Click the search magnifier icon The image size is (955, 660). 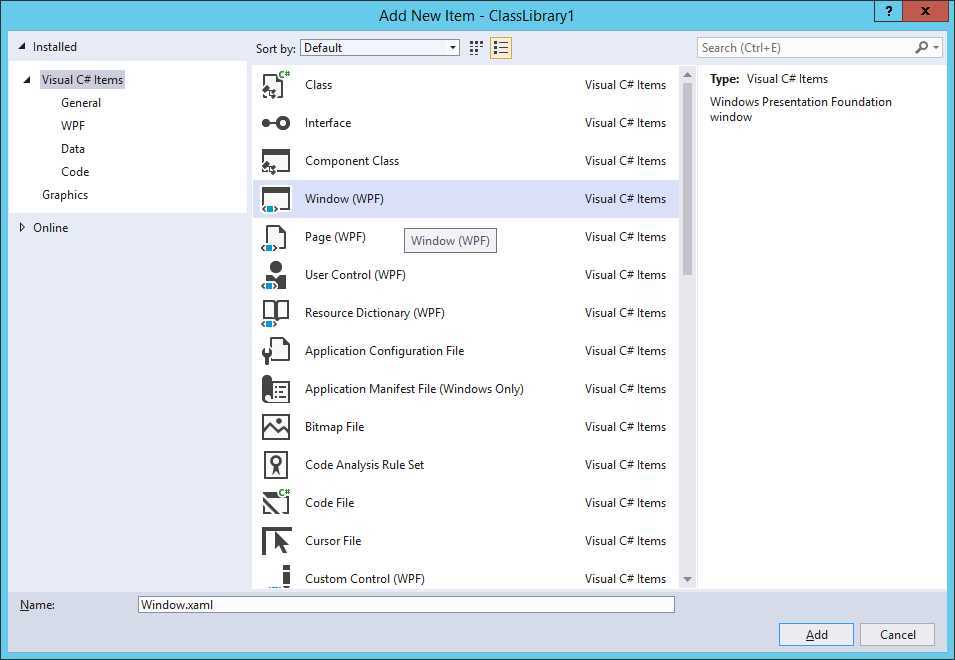pyautogui.click(x=921, y=47)
